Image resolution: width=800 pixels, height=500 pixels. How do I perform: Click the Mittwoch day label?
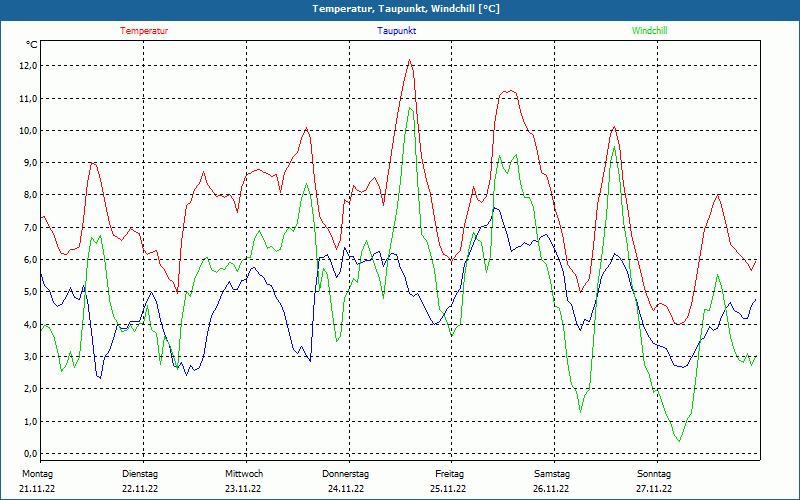pyautogui.click(x=244, y=474)
